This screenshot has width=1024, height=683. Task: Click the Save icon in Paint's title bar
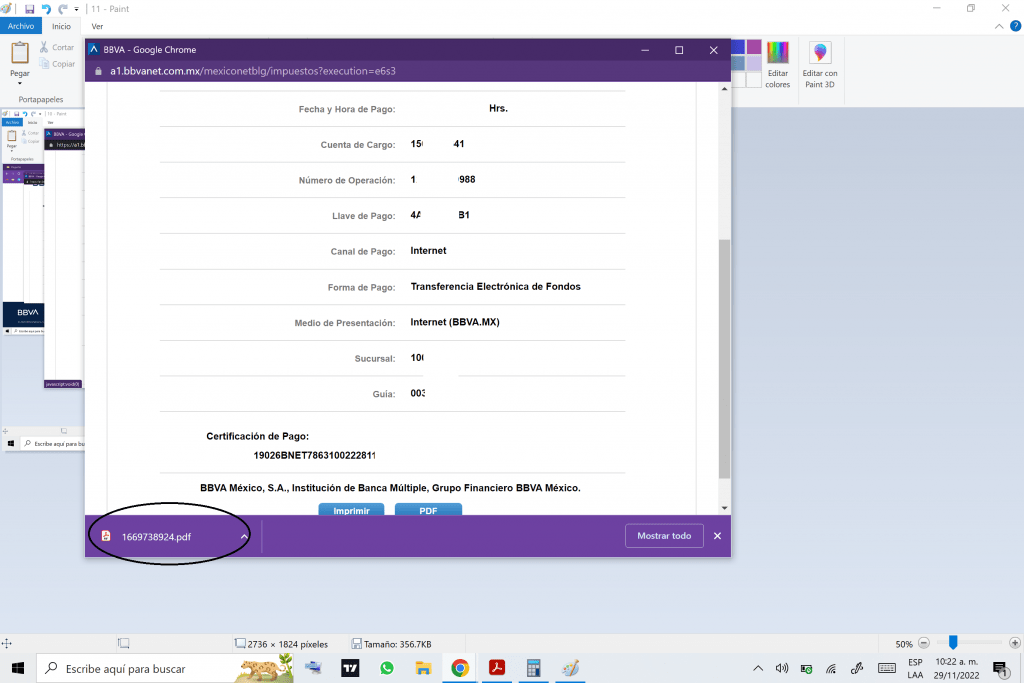[29, 9]
